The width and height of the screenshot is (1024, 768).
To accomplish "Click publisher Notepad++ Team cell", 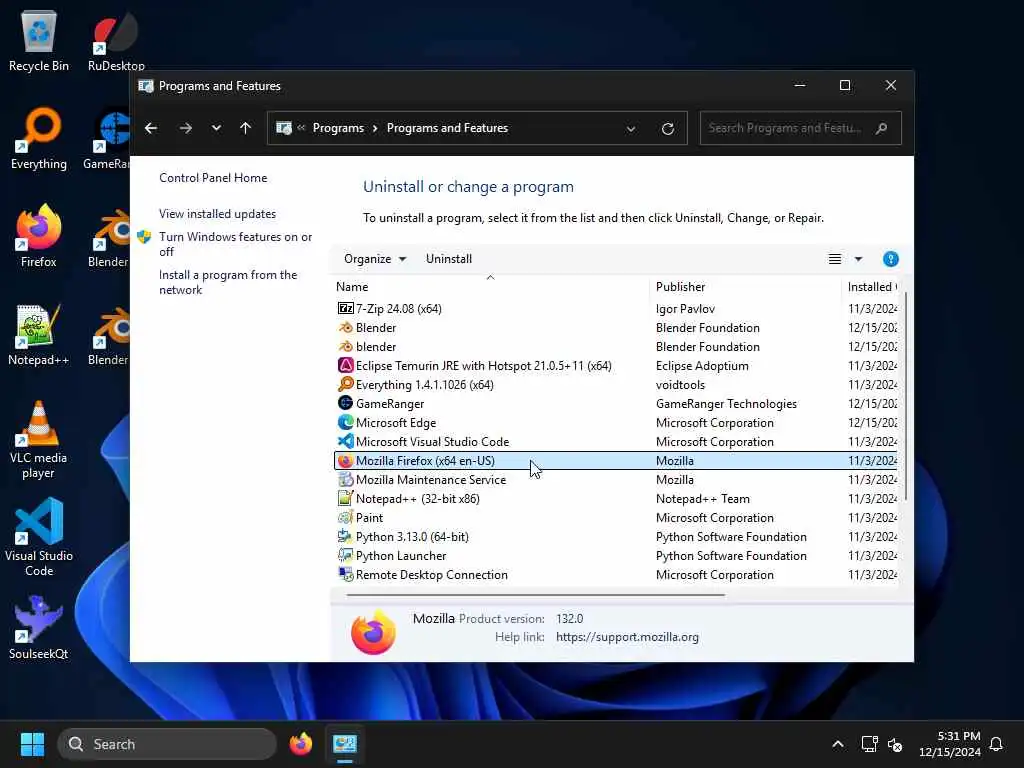I will pyautogui.click(x=703, y=499).
